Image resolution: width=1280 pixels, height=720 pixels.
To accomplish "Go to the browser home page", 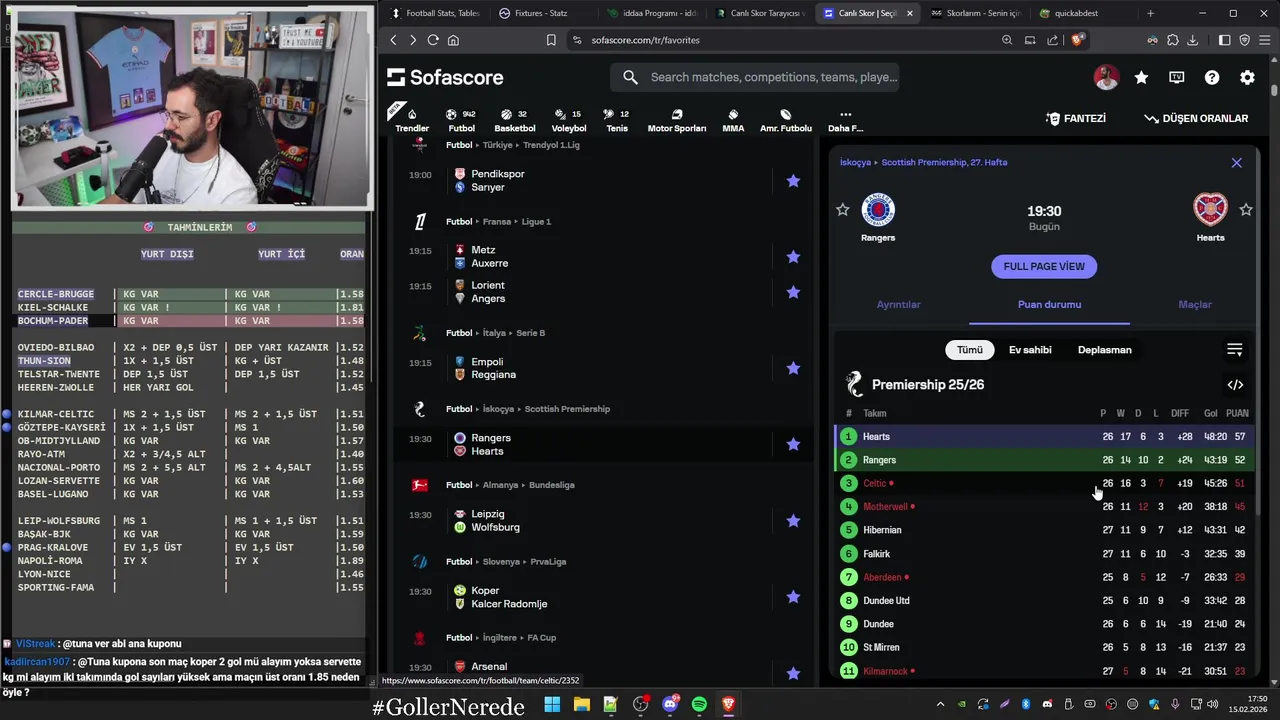I will (x=453, y=40).
